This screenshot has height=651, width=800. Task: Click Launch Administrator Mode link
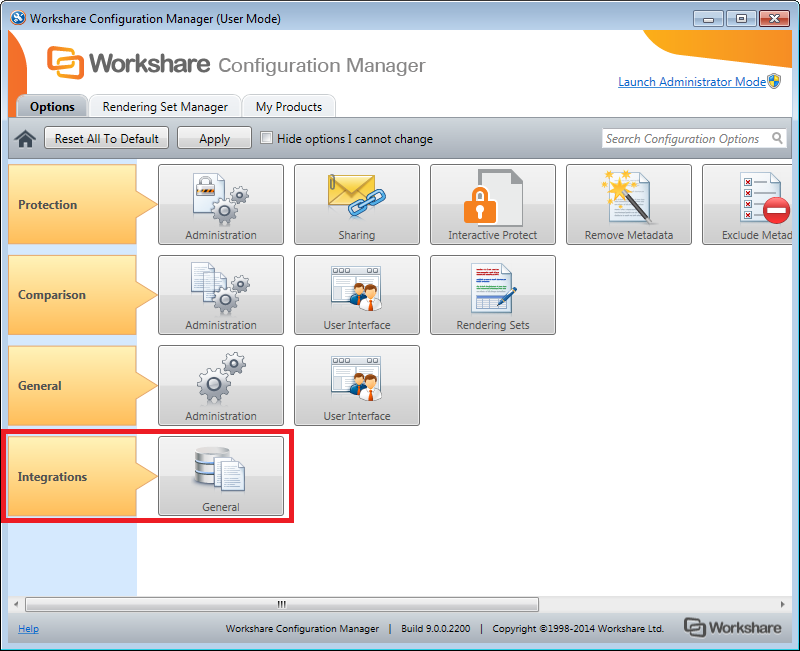click(x=692, y=82)
